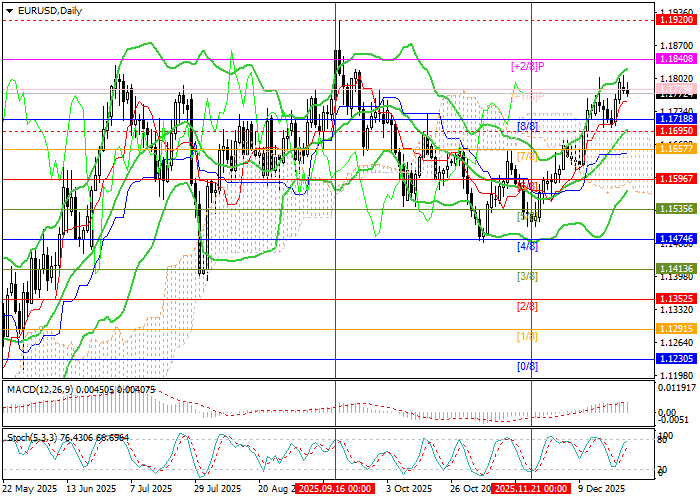Image resolution: width=700 pixels, height=500 pixels.
Task: Click the 1.13980 price scale value
Action: (676, 277)
